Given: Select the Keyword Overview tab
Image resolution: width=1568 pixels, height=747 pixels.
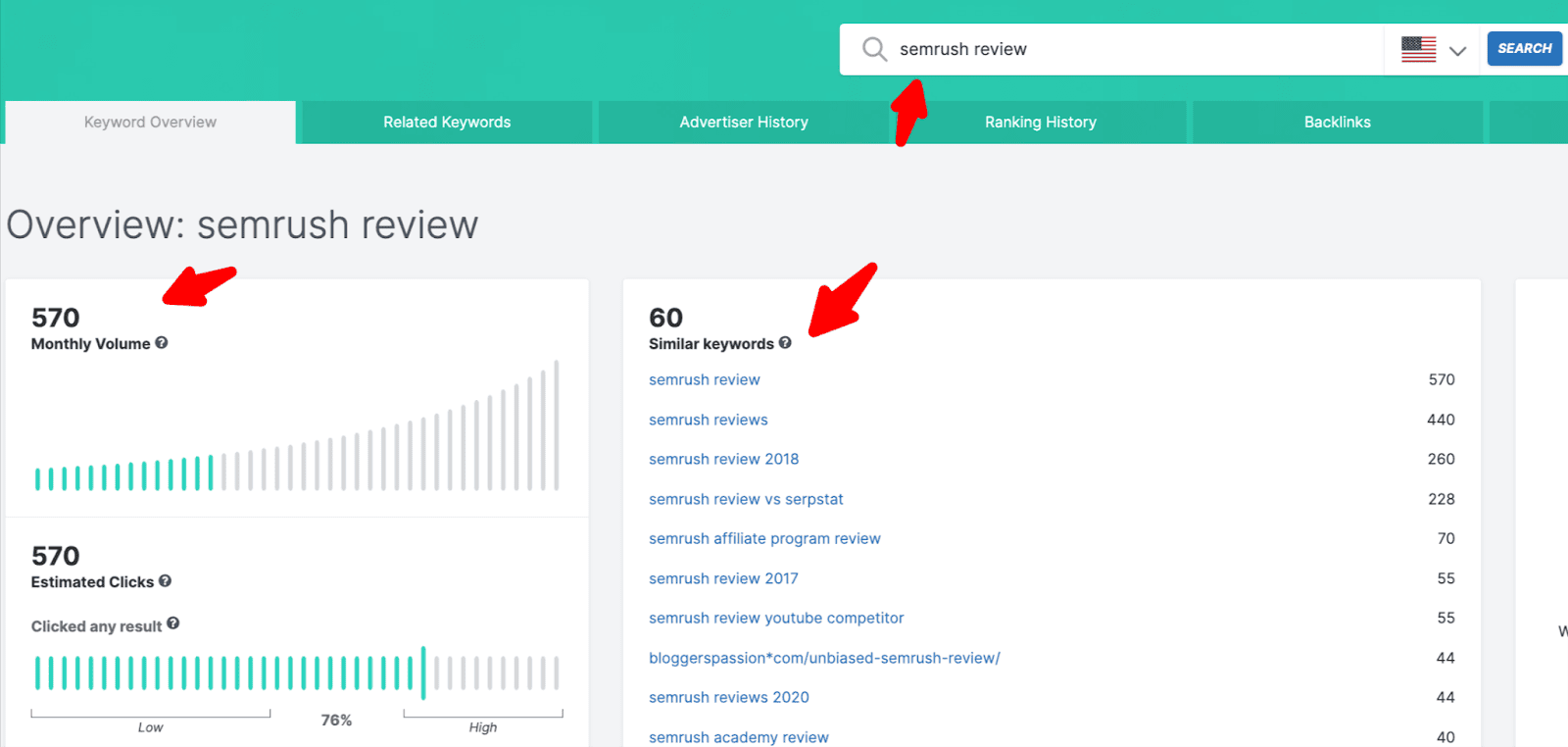Looking at the screenshot, I should pyautogui.click(x=150, y=123).
